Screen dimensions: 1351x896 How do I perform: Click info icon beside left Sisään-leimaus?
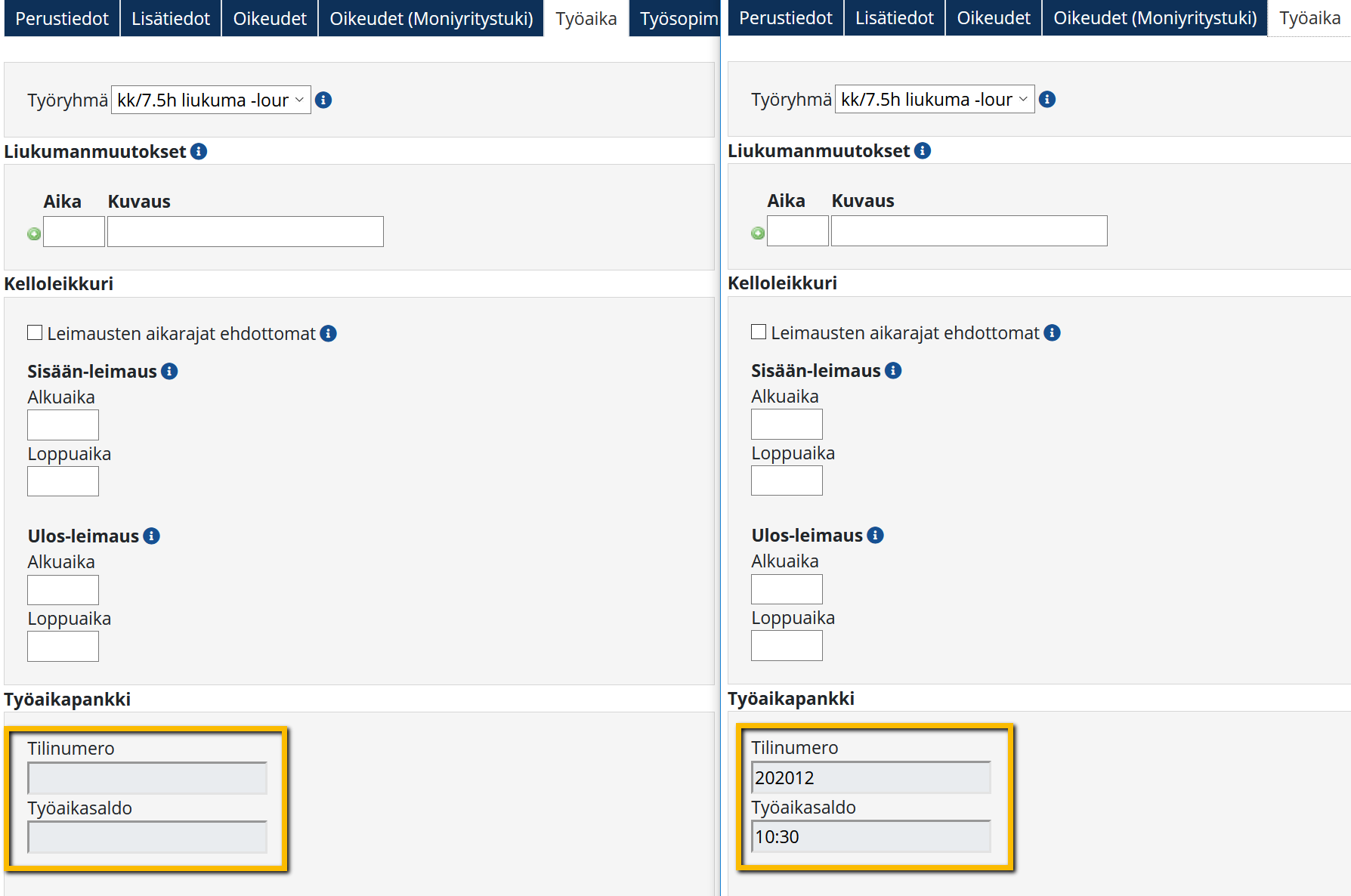[170, 371]
